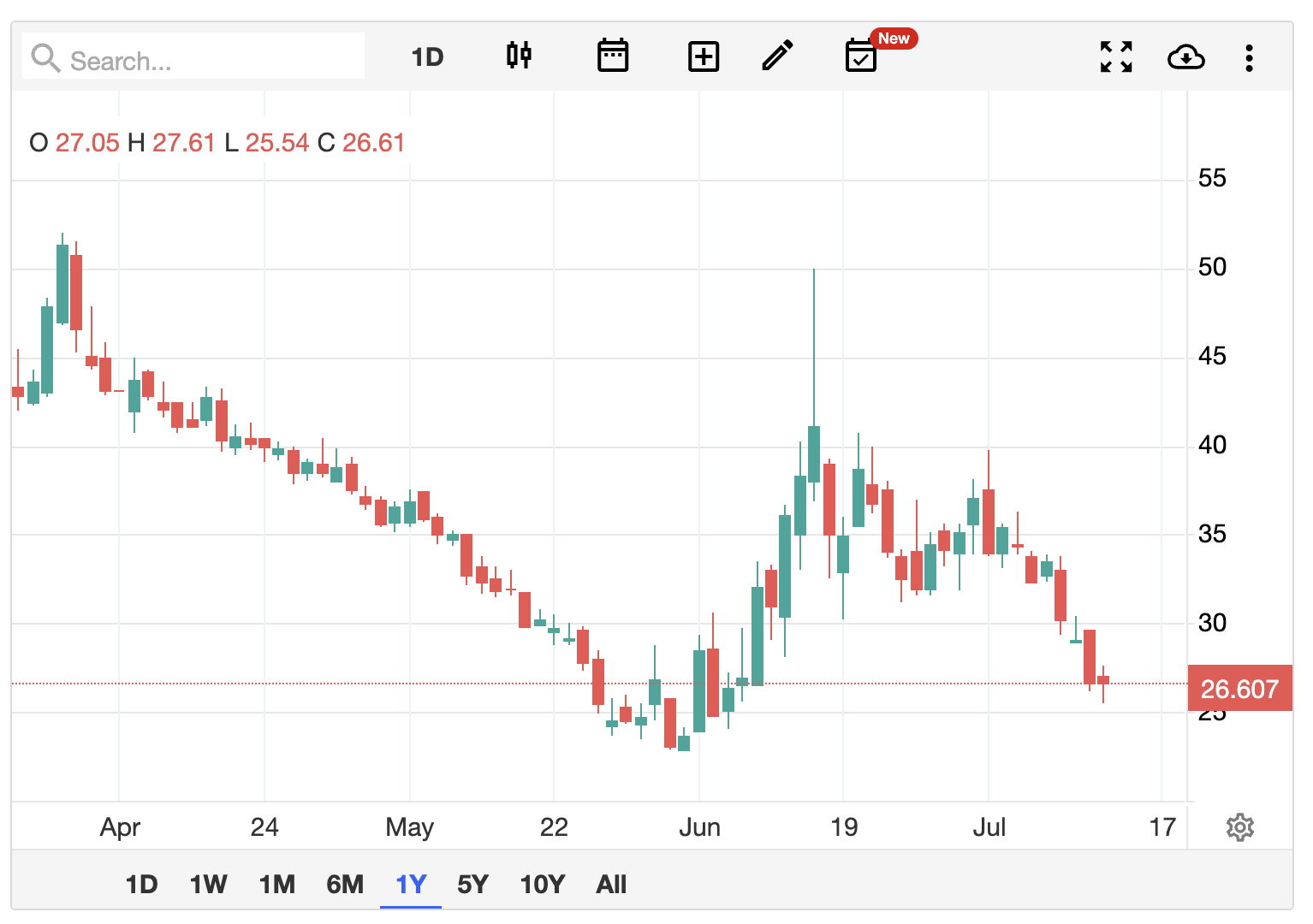Click the 19 date axis label

tap(844, 827)
